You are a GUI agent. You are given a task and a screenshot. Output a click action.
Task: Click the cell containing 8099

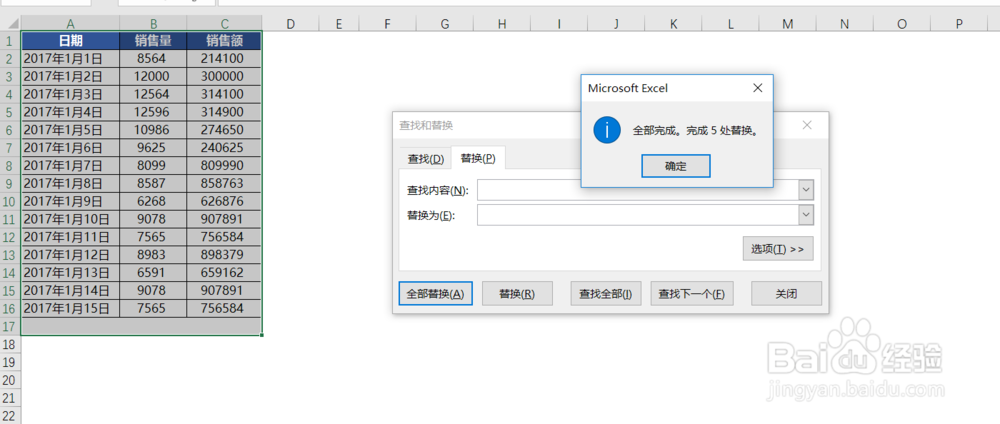pos(153,166)
